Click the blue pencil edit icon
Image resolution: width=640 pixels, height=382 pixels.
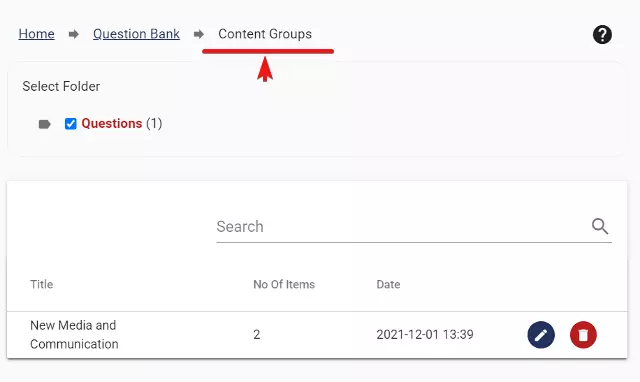click(541, 335)
